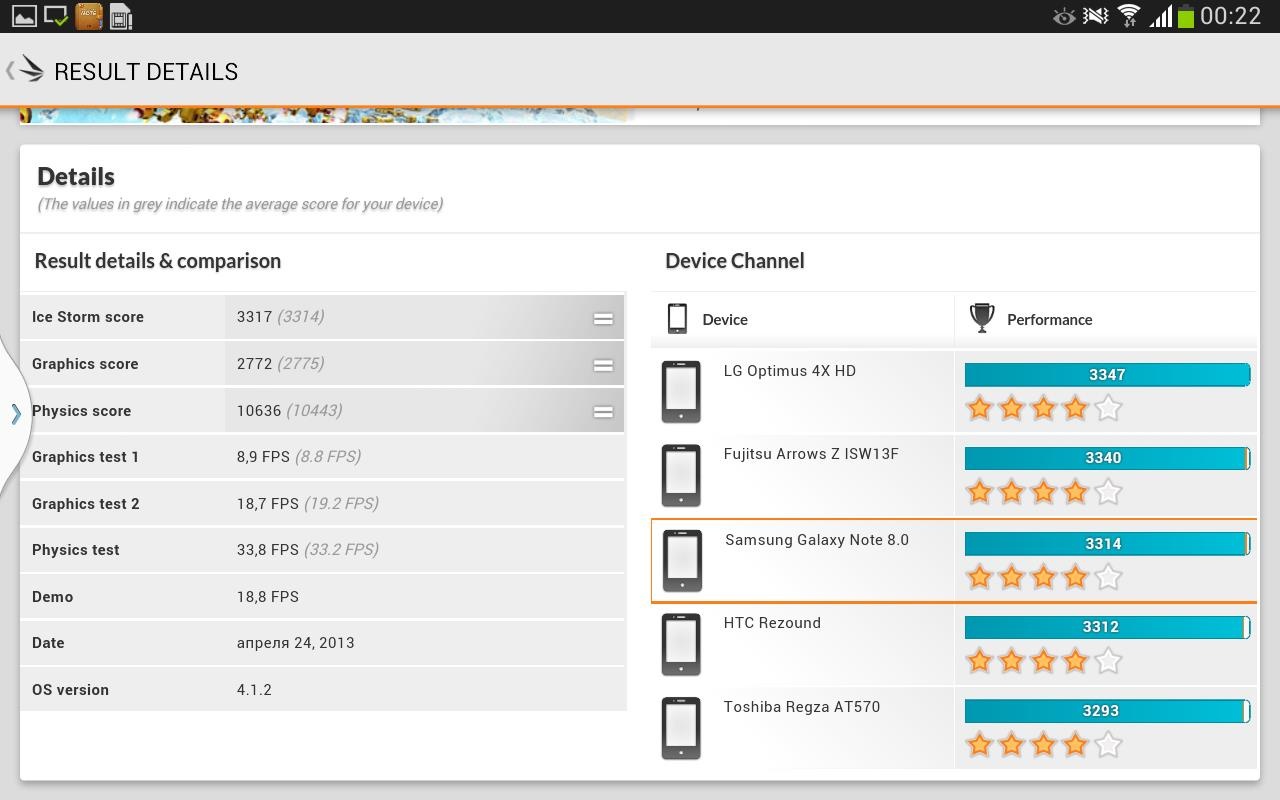Image resolution: width=1280 pixels, height=800 pixels.
Task: Tap the banner image thumbnail at top
Action: [x=327, y=114]
